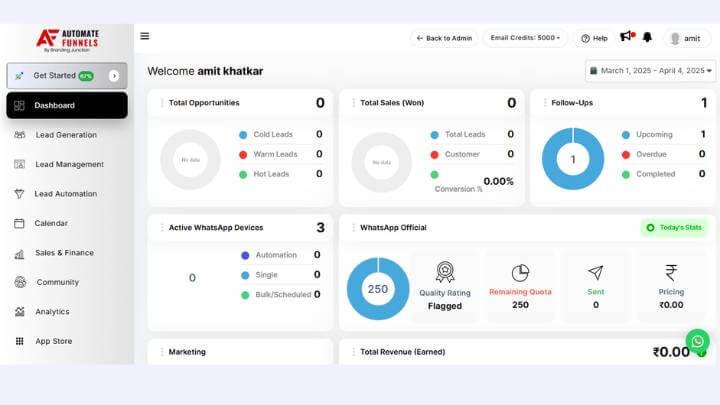Go to Sales & Finance section
Viewport: 720px width, 405px height.
click(x=63, y=253)
